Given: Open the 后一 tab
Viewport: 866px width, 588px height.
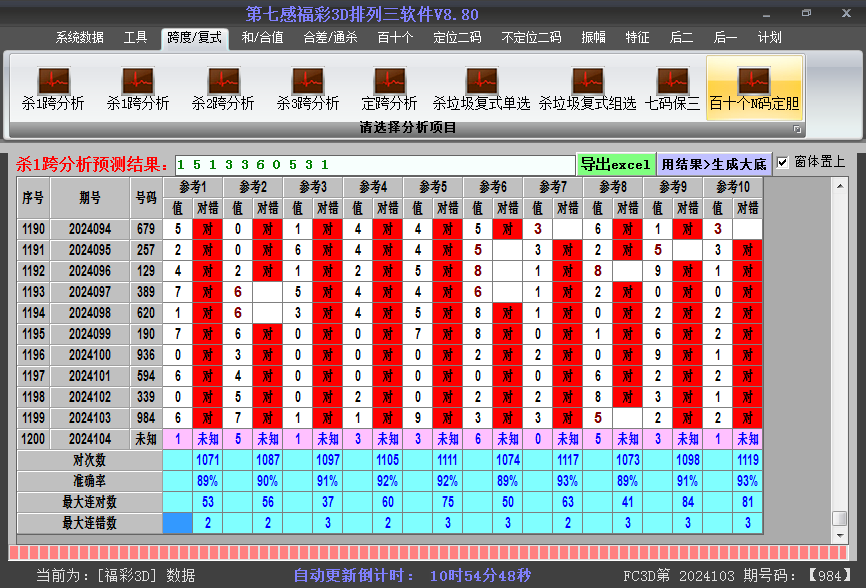Looking at the screenshot, I should [725, 38].
